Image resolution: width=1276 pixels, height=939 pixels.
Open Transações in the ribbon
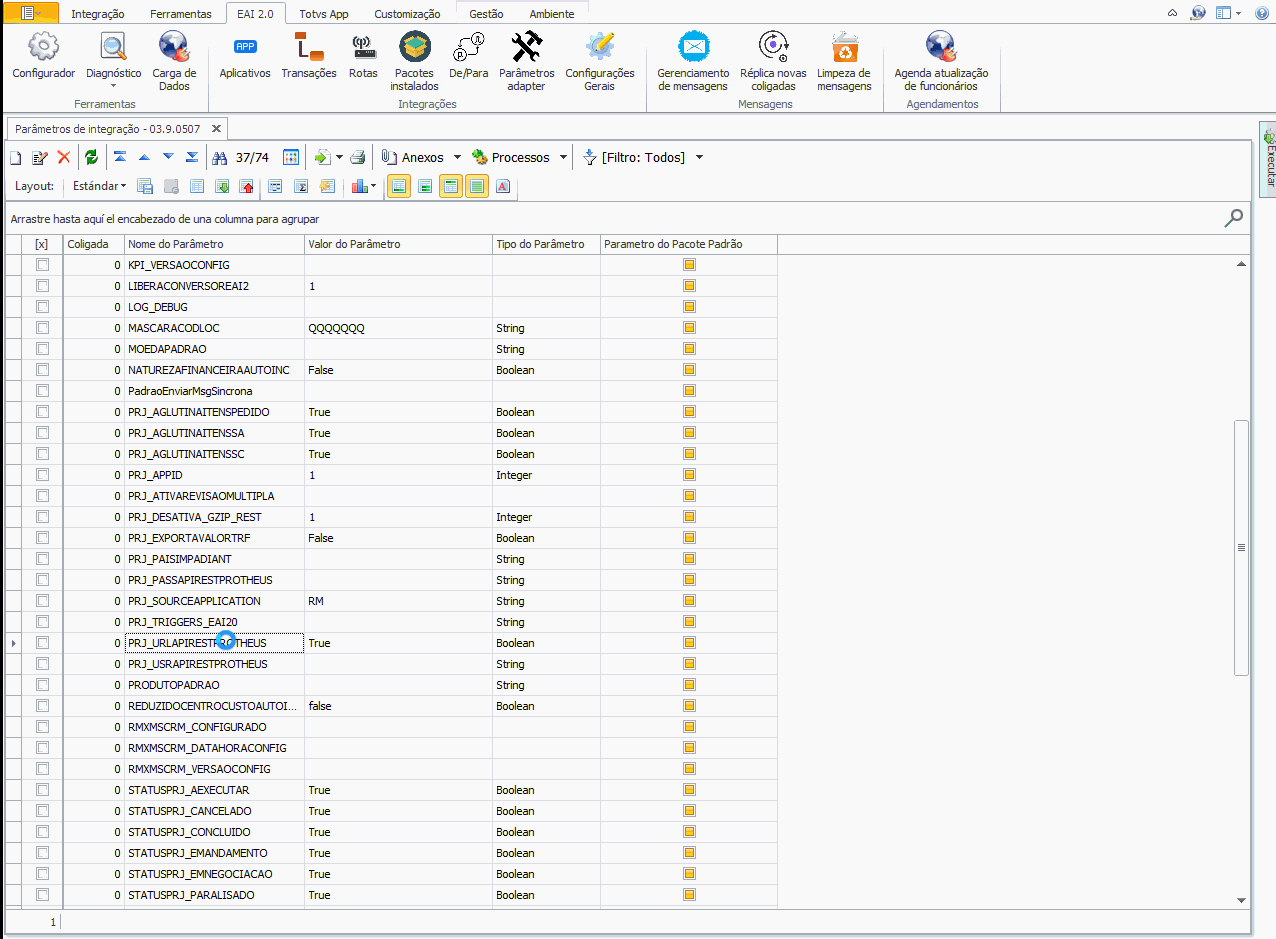tap(309, 55)
